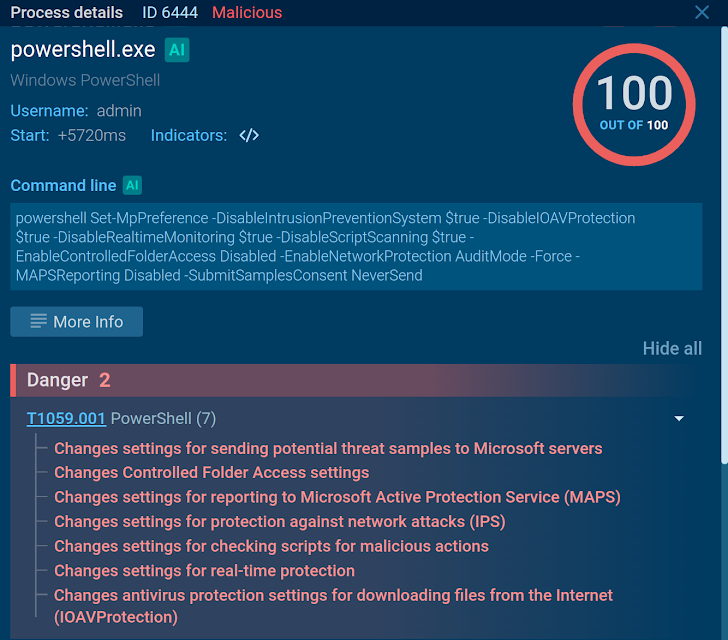
Task: Select the script checking settings entry
Action: [x=271, y=546]
